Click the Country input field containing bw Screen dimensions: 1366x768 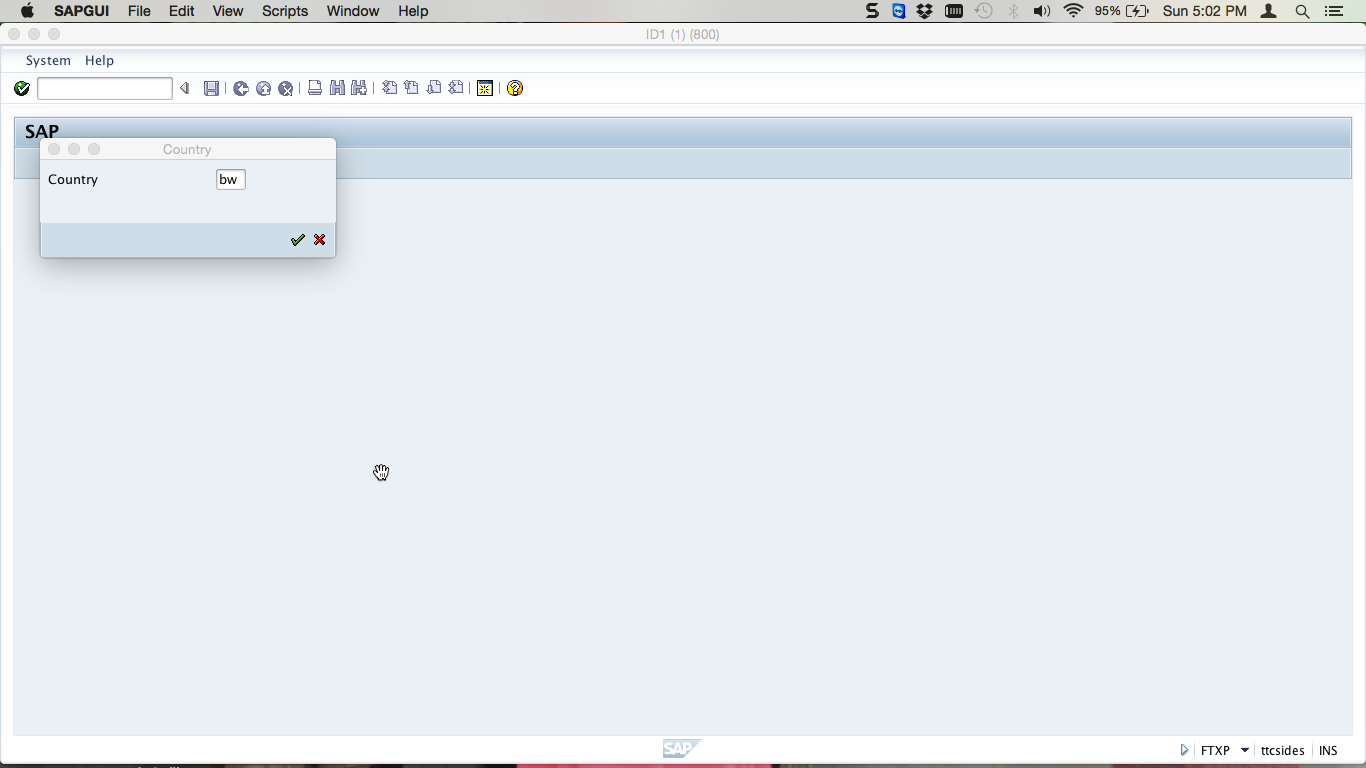point(231,179)
